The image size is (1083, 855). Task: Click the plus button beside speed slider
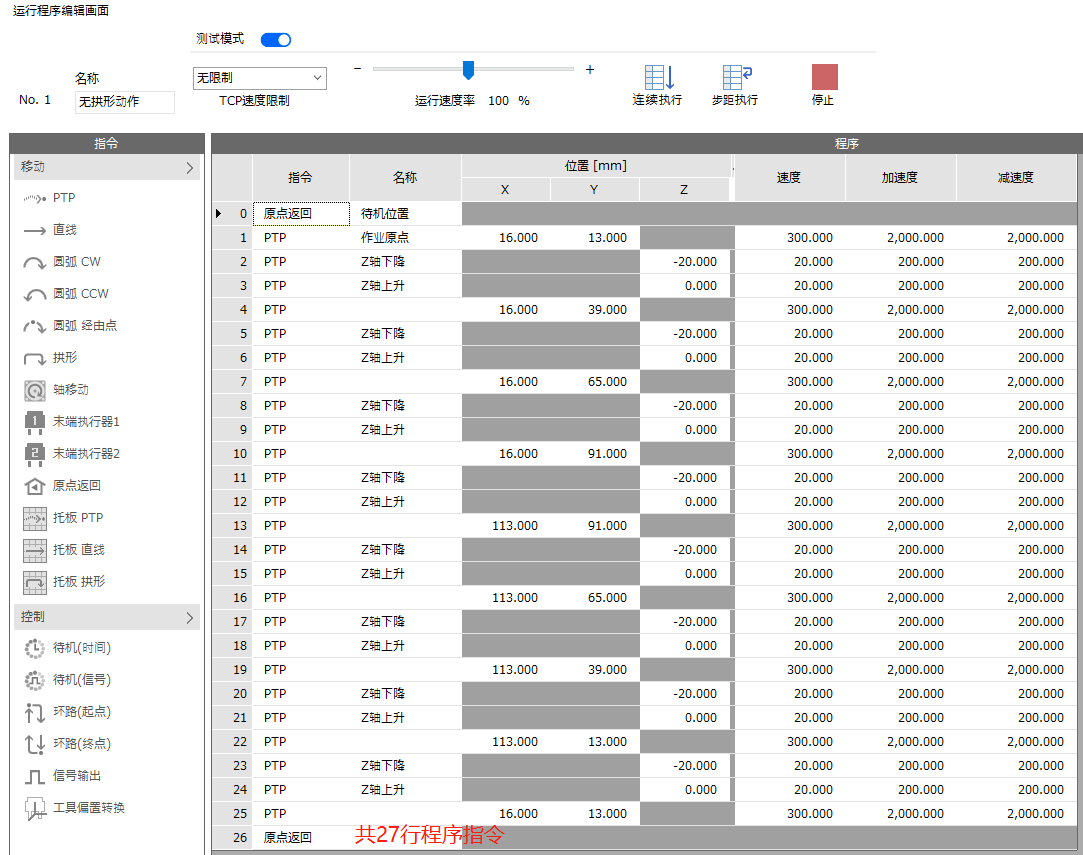(x=590, y=70)
